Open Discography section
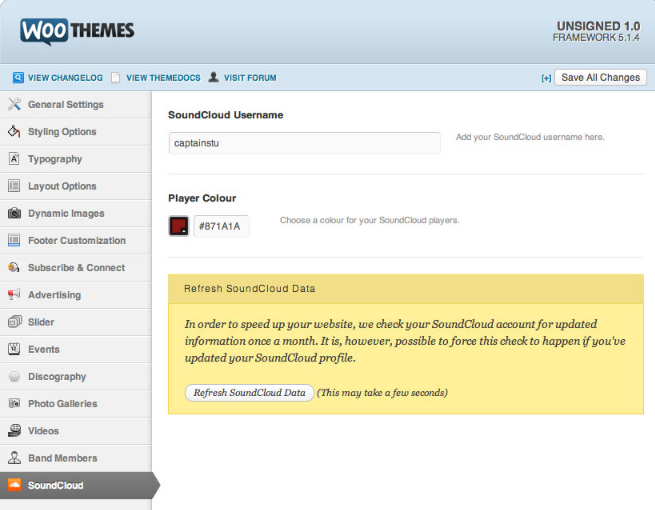 [76, 376]
